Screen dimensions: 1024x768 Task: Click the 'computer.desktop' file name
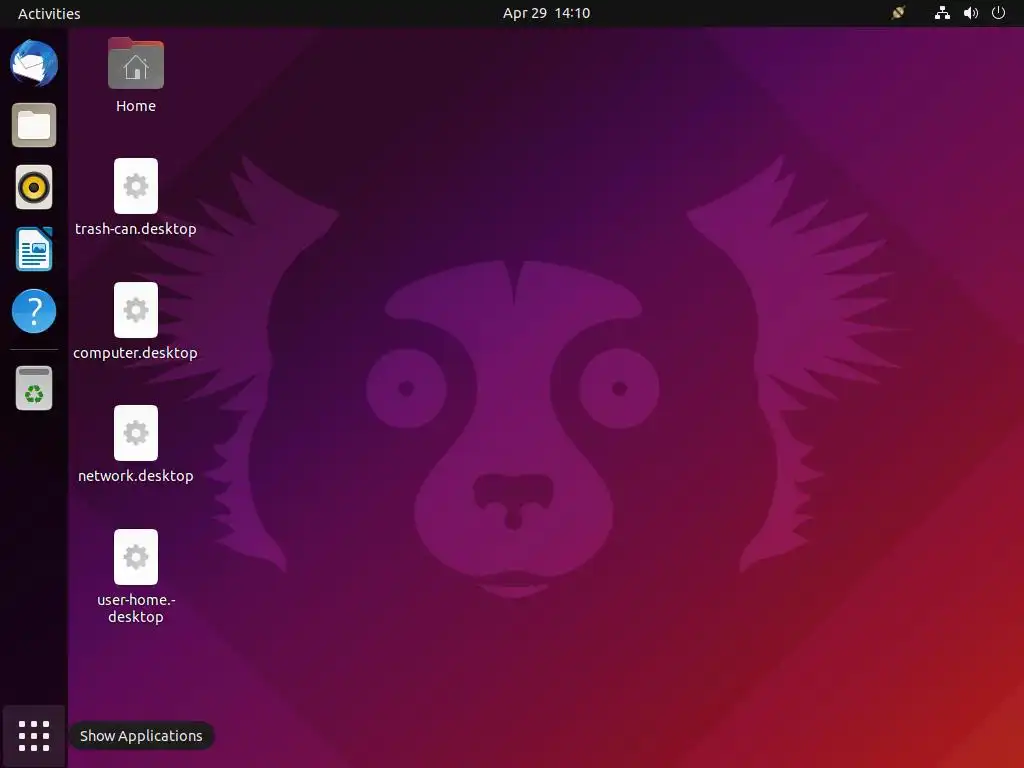tap(135, 353)
